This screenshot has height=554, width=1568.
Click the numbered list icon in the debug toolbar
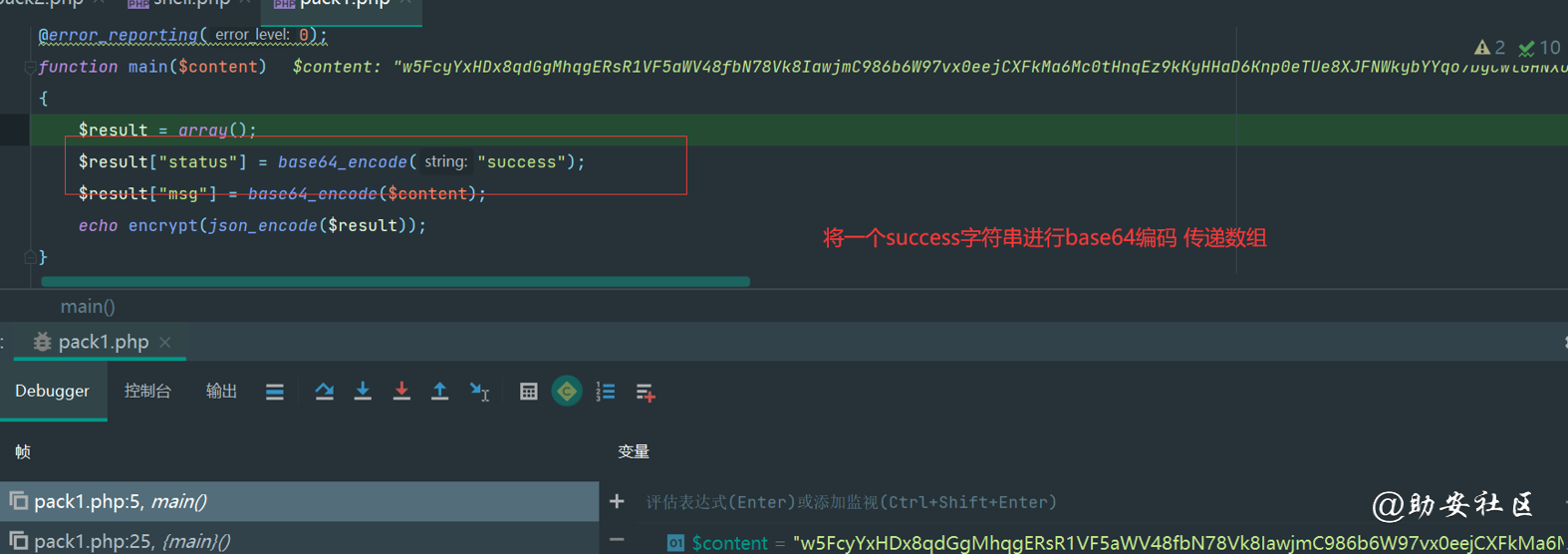(606, 392)
